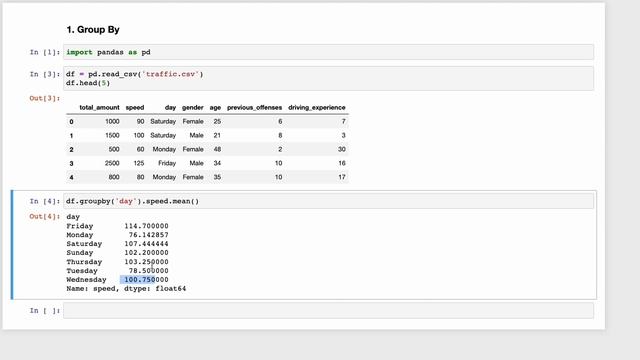
Task: Click speed value 125 in row 3
Action: [x=139, y=163]
